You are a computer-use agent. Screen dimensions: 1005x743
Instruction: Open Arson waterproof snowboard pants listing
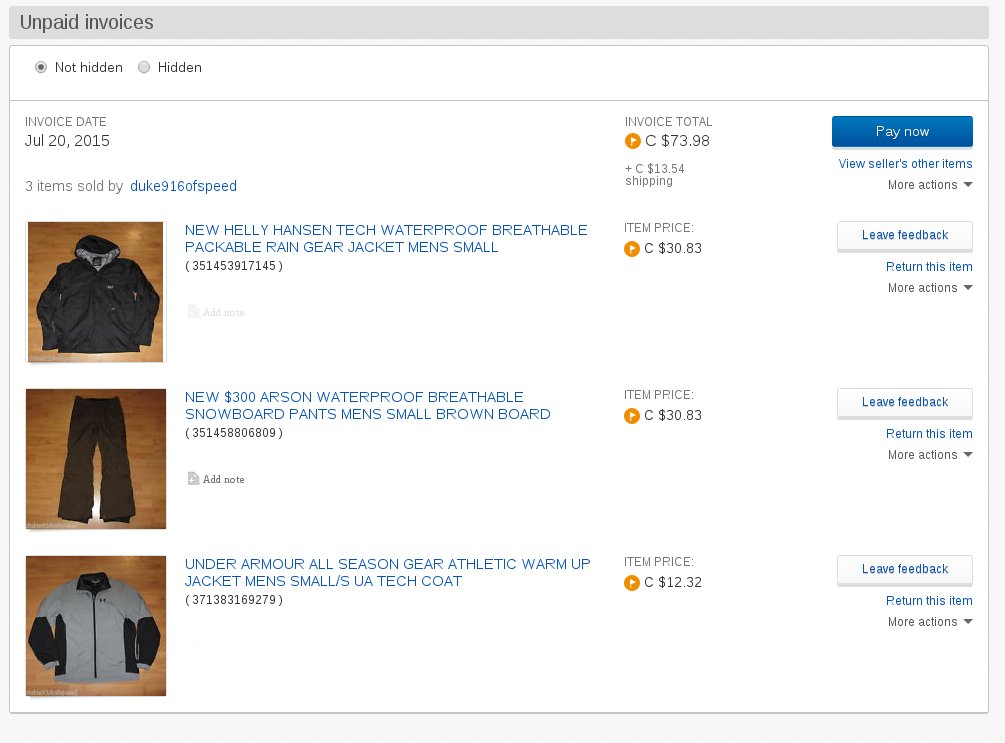click(368, 405)
